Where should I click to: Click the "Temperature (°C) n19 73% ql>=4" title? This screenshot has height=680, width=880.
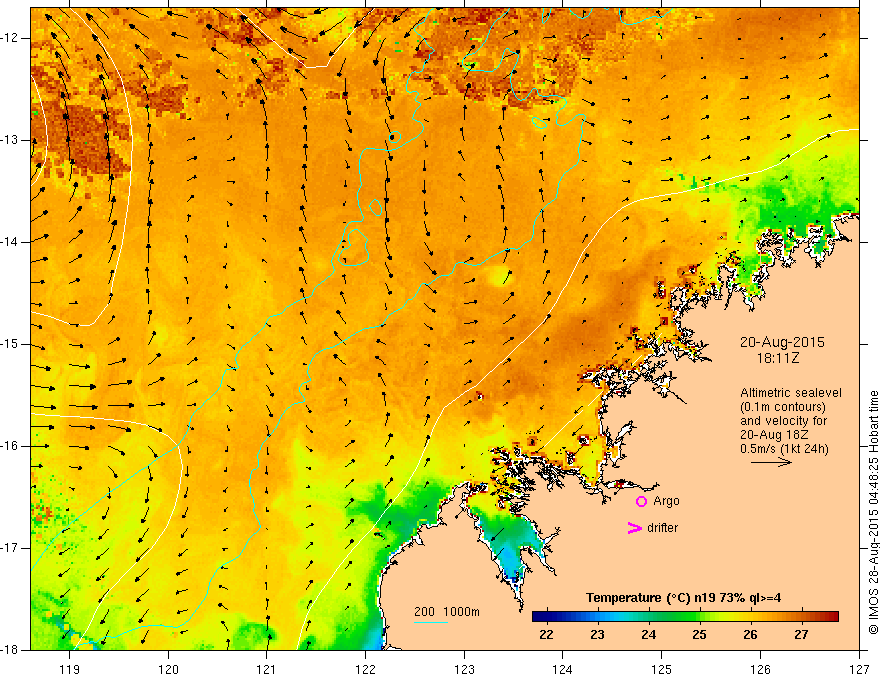click(684, 598)
